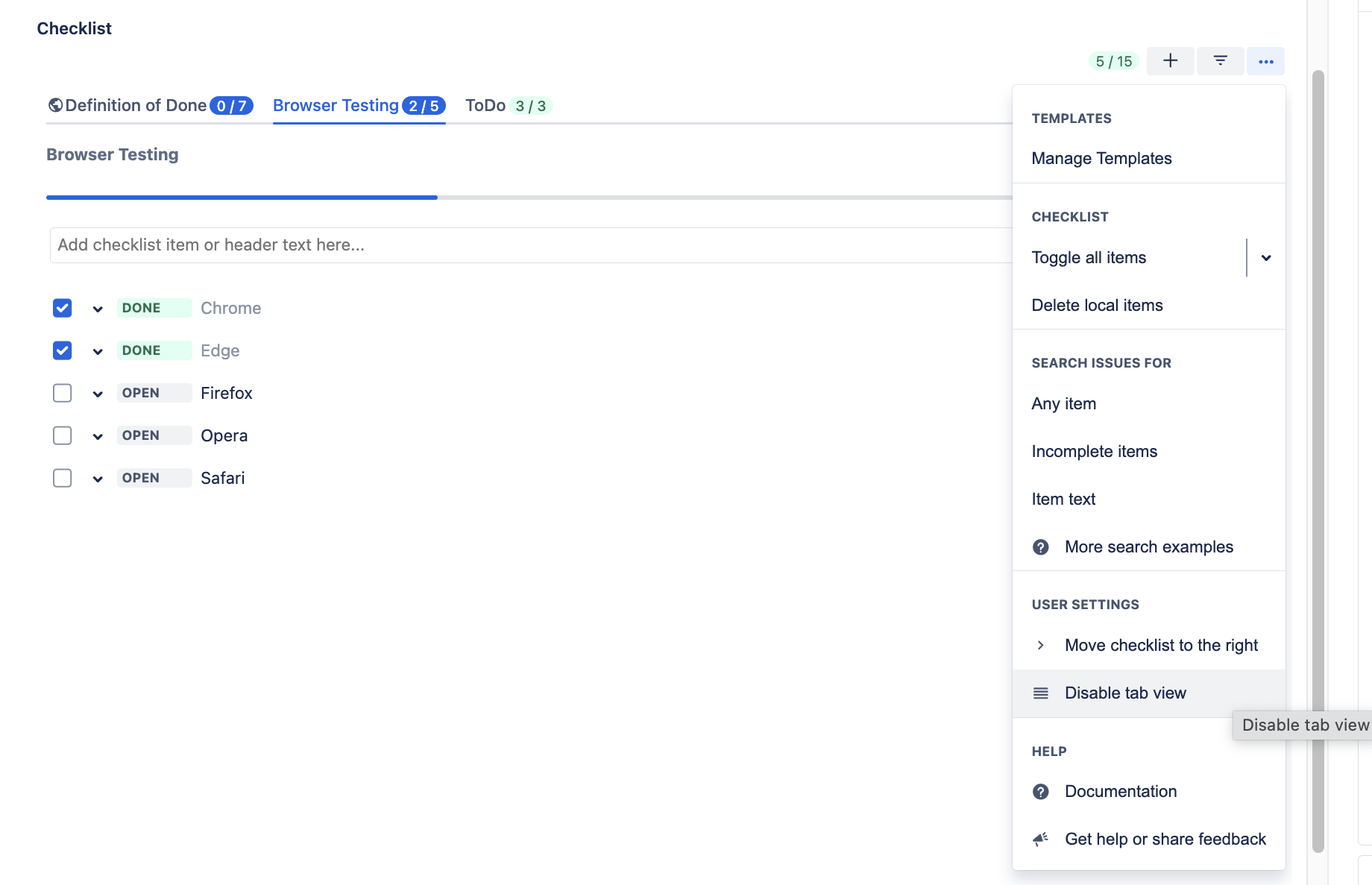
Task: Search issues for Incomplete items
Action: pos(1148,452)
